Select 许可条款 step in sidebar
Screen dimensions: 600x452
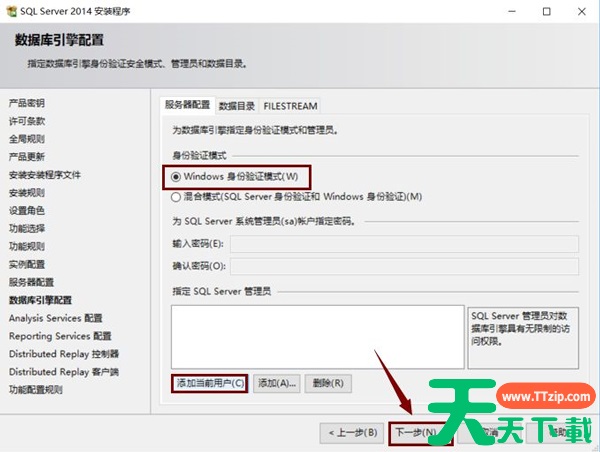(x=27, y=121)
